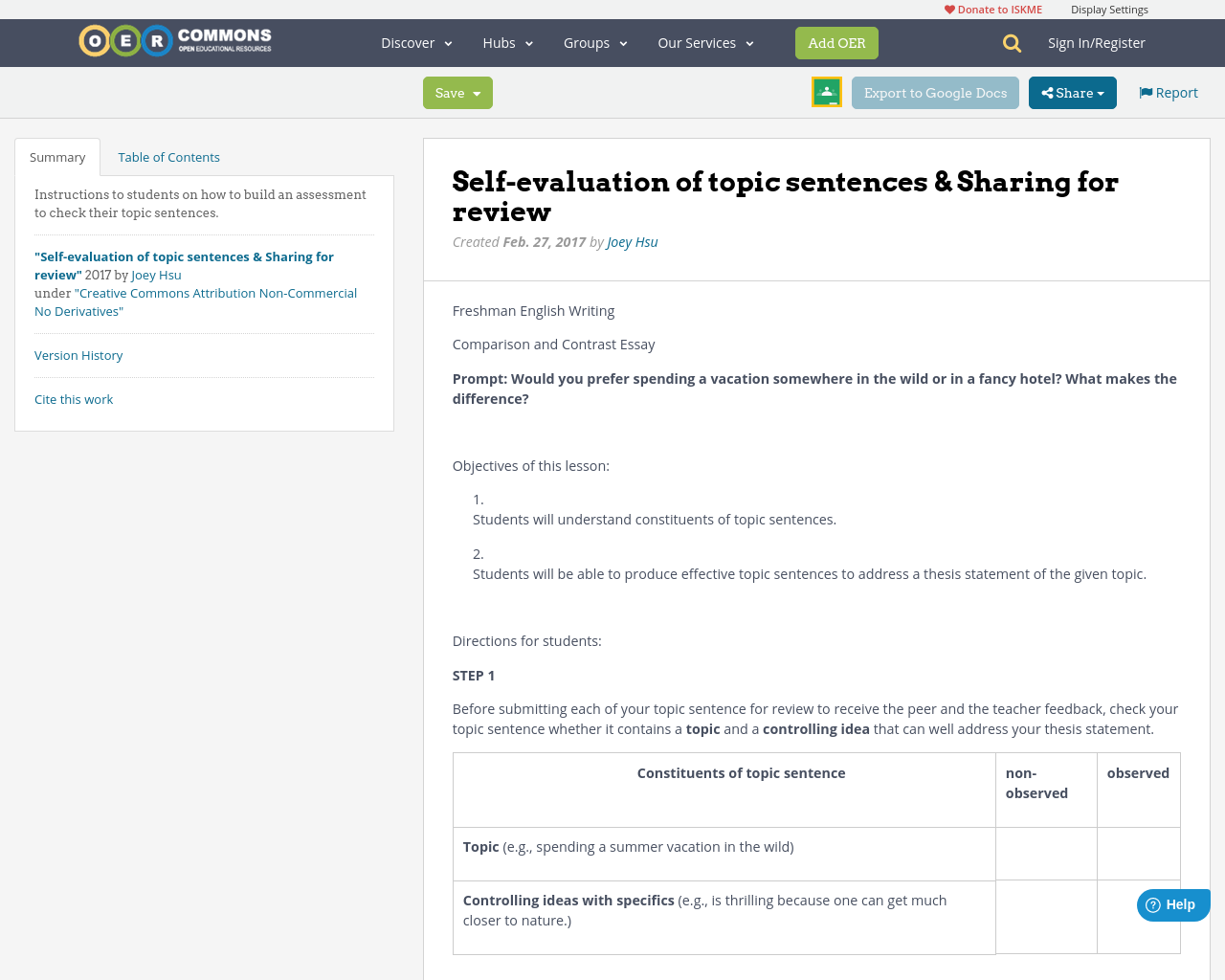
Task: Click the Report flag icon
Action: pos(1146,93)
